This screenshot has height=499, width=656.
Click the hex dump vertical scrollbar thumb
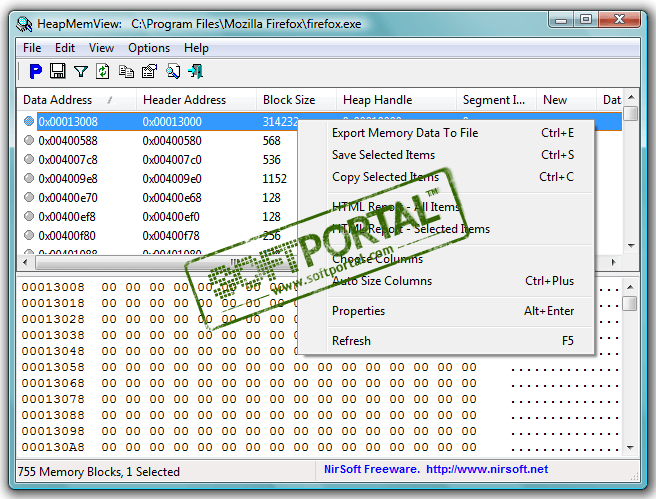630,304
